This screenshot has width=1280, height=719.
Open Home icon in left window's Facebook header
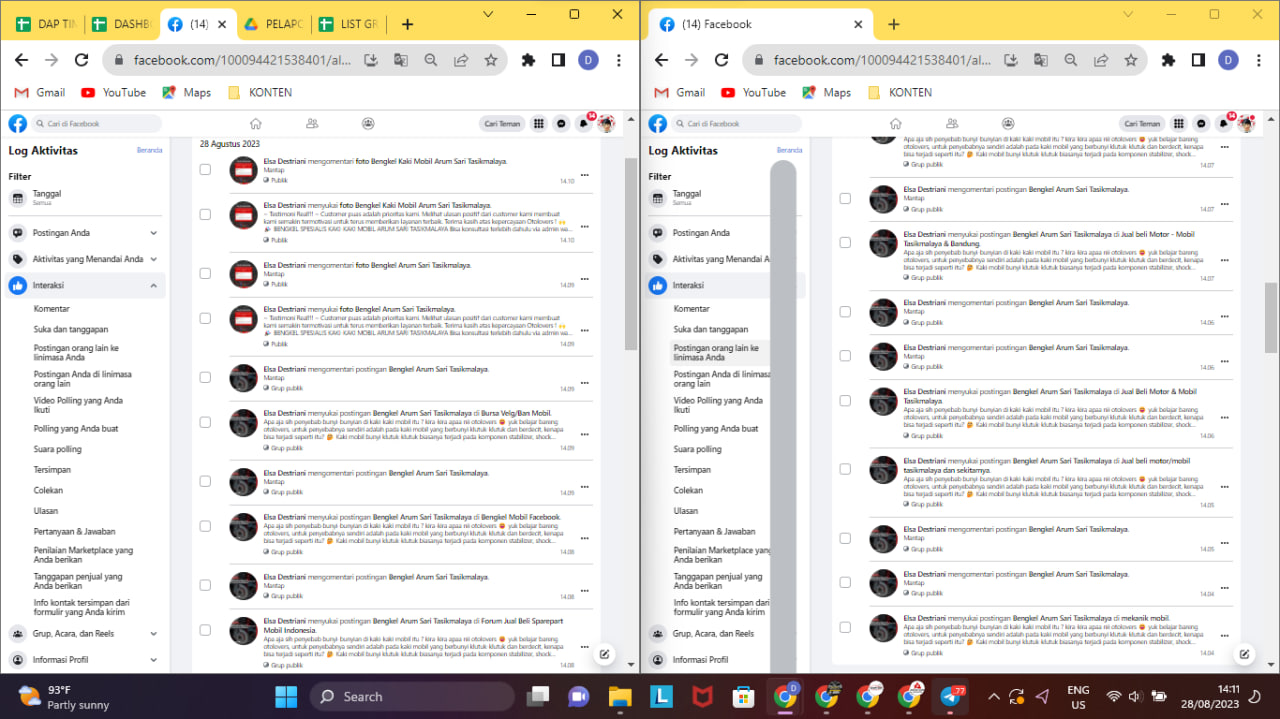[x=256, y=124]
